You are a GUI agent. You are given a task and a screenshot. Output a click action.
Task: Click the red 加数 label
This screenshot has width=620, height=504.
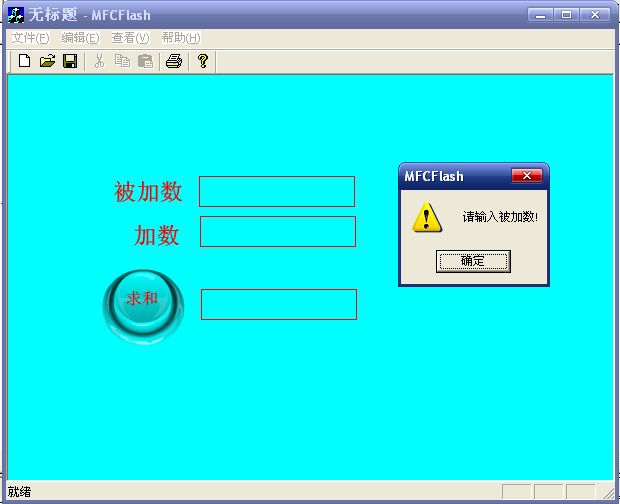click(157, 235)
